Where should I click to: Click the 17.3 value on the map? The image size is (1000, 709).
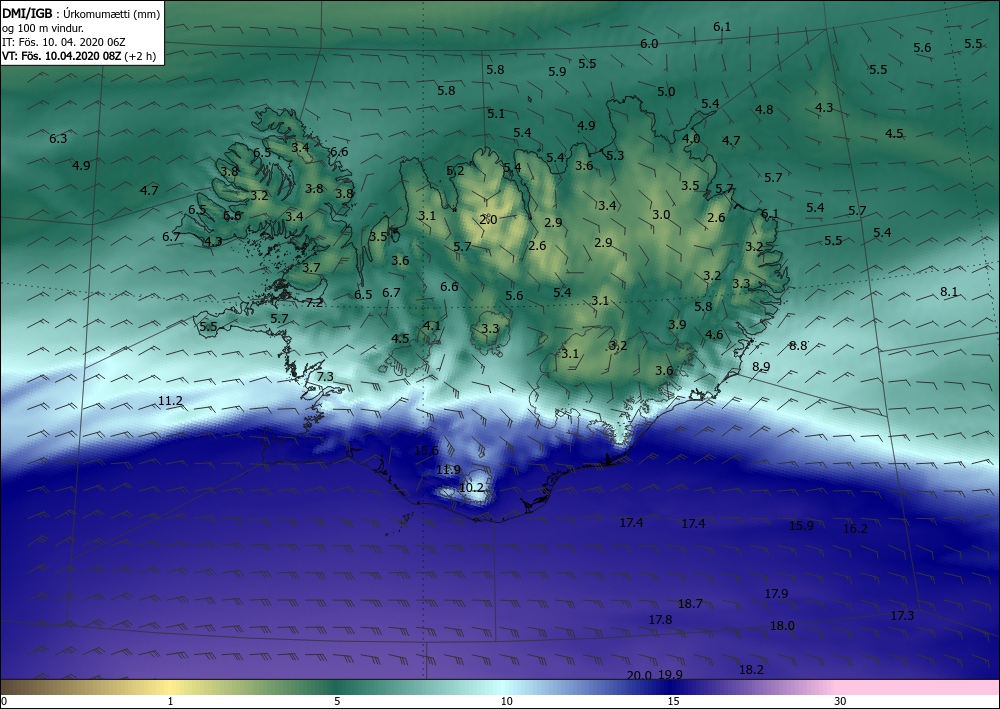point(902,616)
